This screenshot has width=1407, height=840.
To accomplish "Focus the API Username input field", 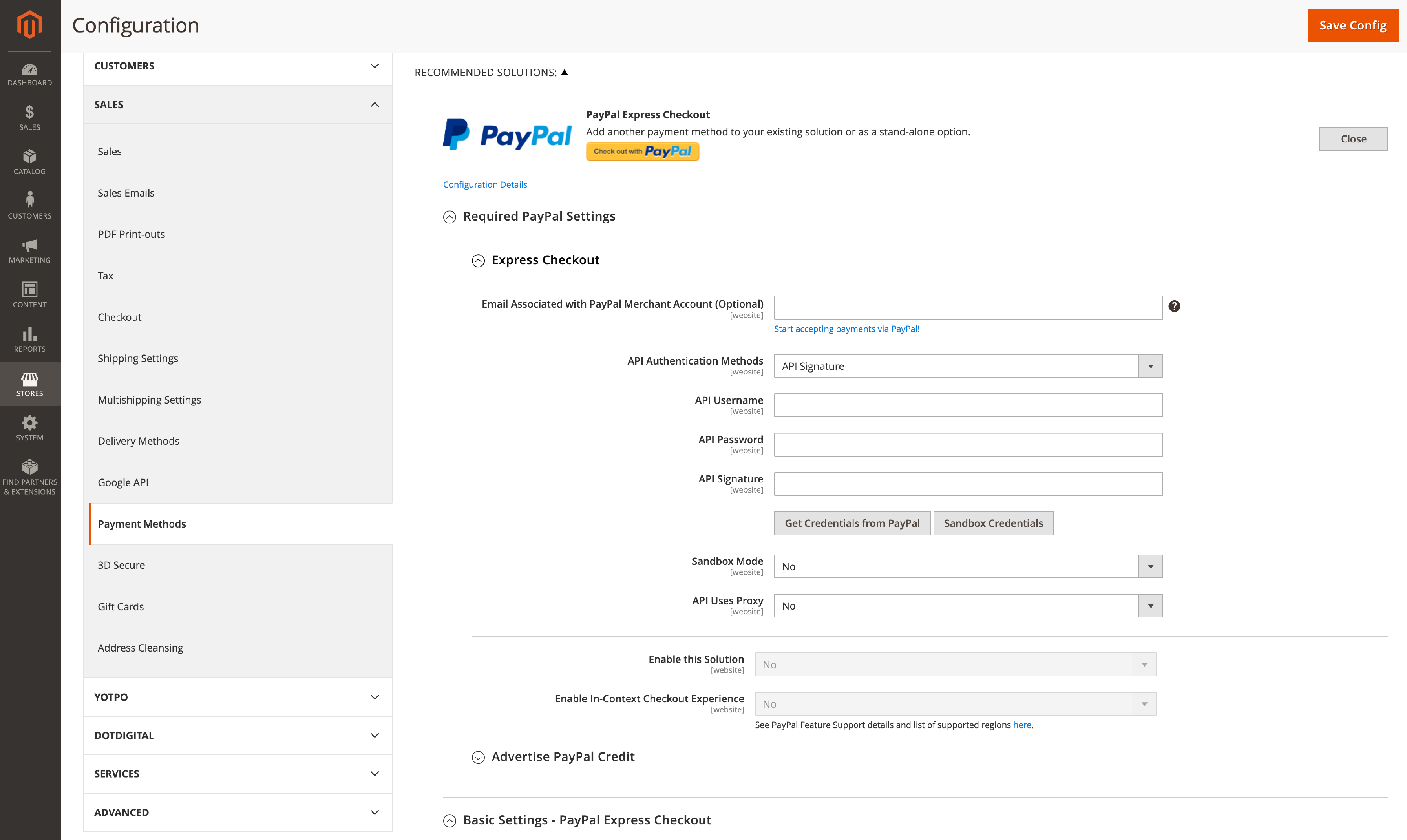I will point(968,405).
